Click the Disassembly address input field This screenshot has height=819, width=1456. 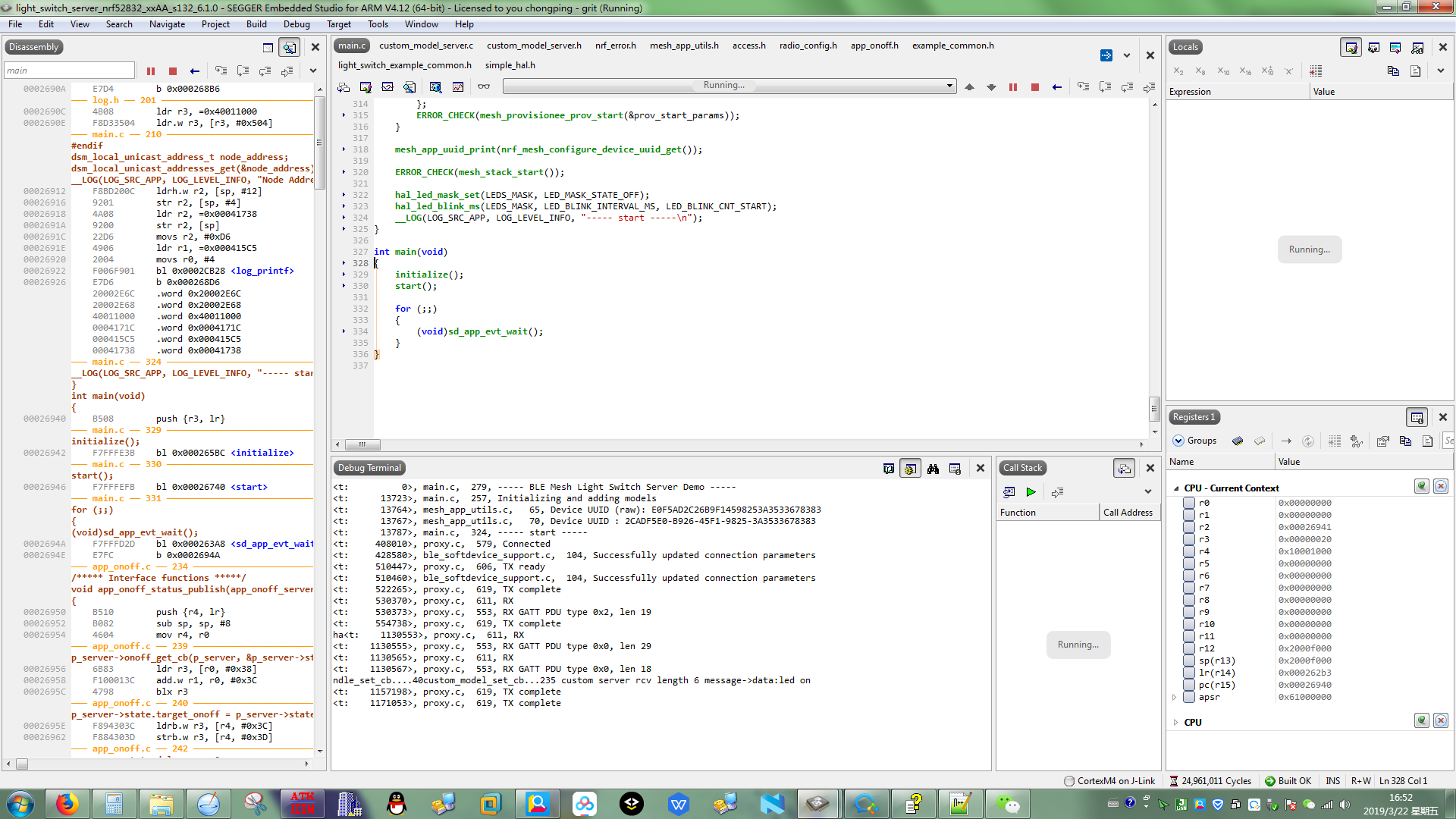click(69, 71)
